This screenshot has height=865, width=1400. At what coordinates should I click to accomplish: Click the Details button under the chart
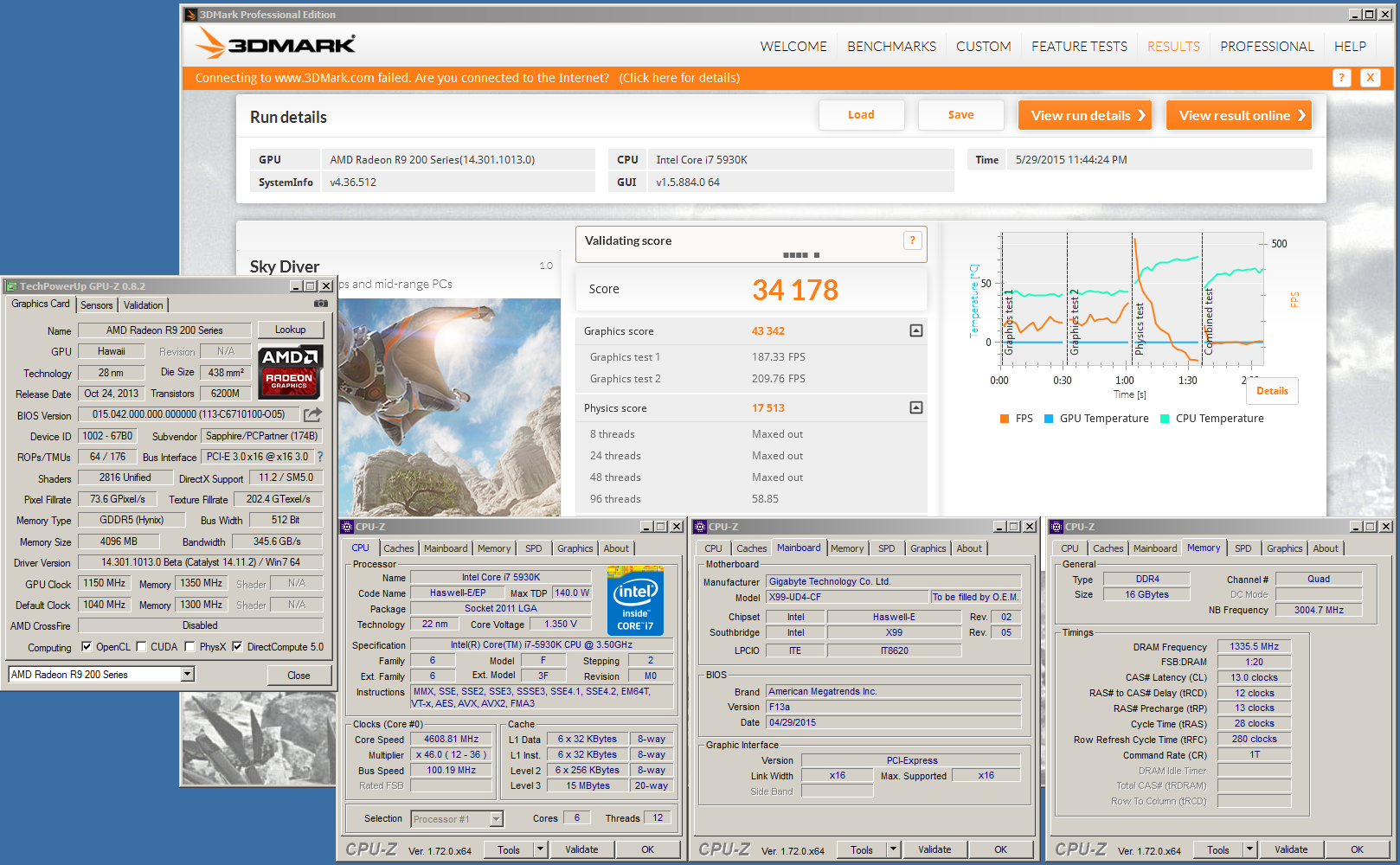(x=1272, y=391)
